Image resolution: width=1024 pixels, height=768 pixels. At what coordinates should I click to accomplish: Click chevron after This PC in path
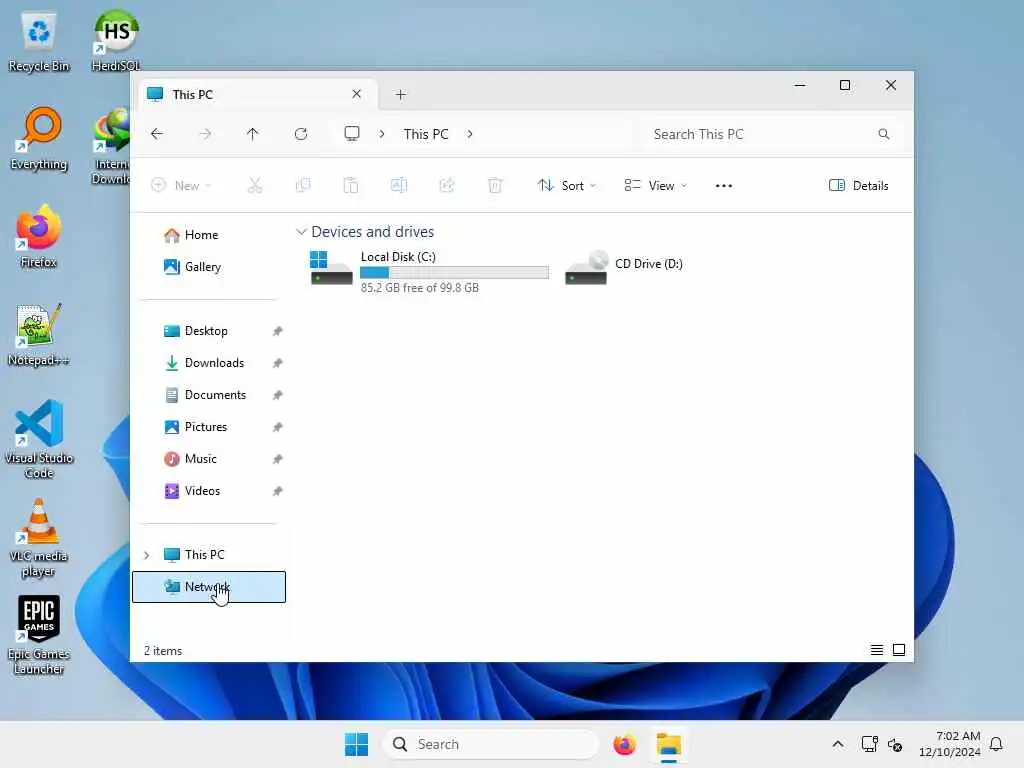pos(470,134)
